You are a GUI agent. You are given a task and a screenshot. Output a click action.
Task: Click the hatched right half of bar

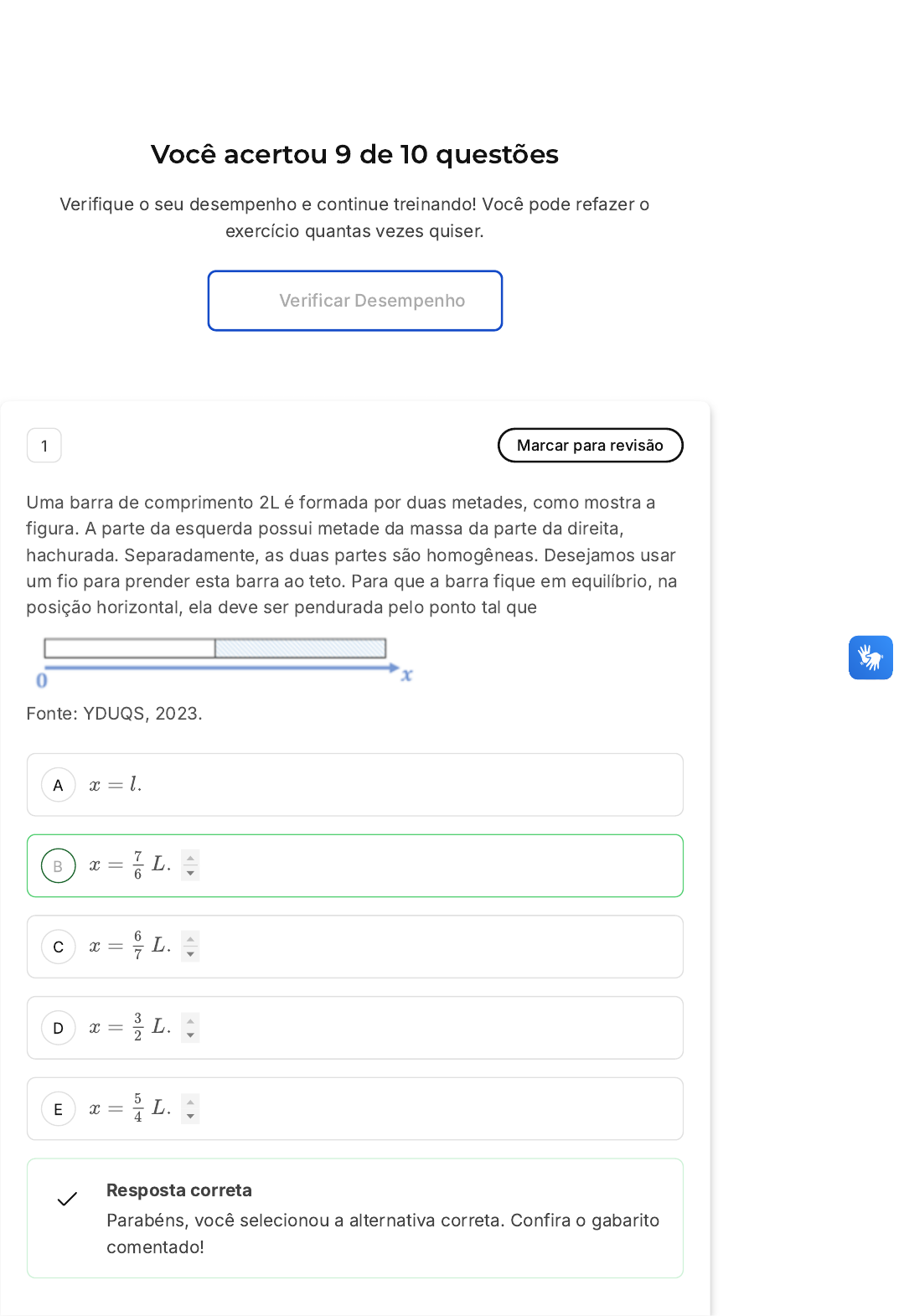(x=300, y=648)
